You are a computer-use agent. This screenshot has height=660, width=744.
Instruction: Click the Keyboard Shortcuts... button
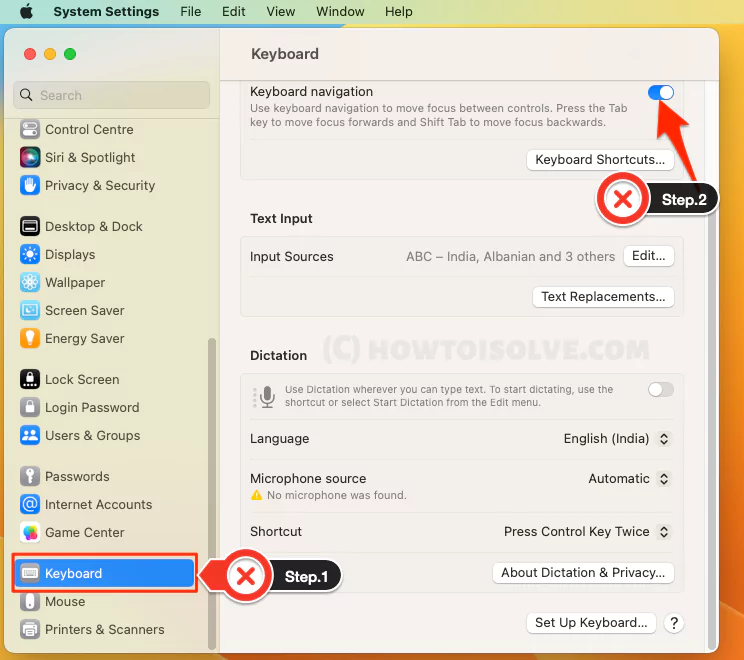[x=600, y=159]
